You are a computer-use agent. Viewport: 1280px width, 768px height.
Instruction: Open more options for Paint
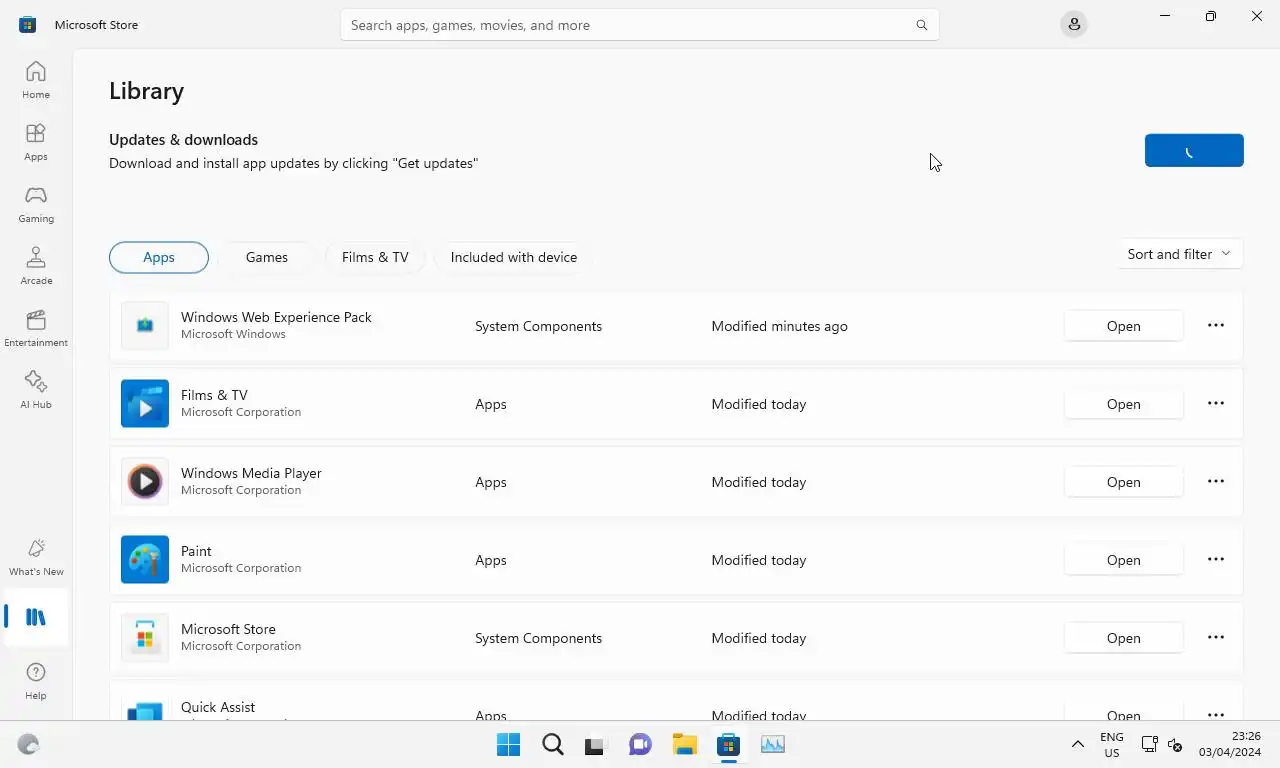1216,559
